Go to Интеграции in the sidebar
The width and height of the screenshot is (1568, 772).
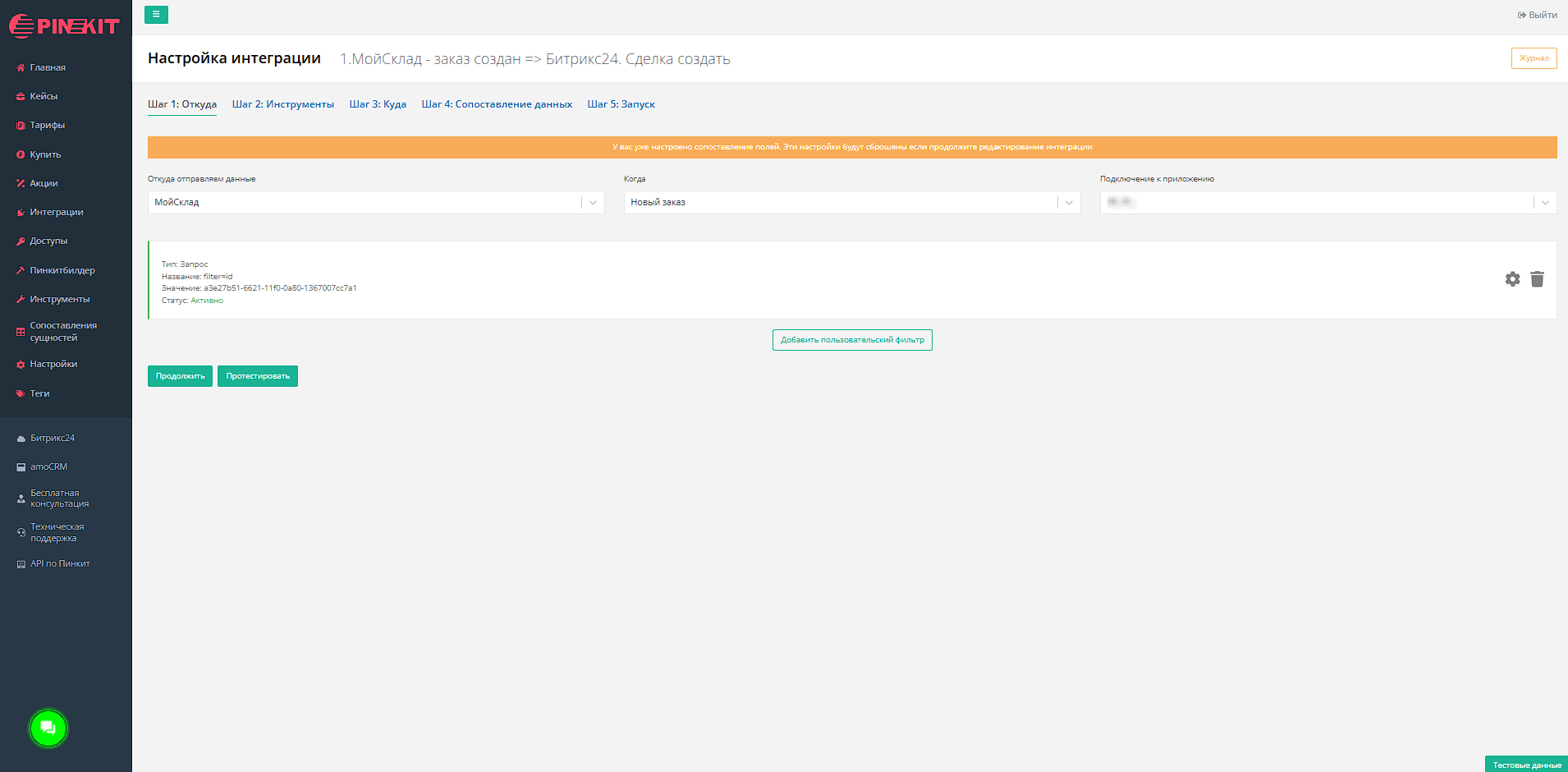56,212
